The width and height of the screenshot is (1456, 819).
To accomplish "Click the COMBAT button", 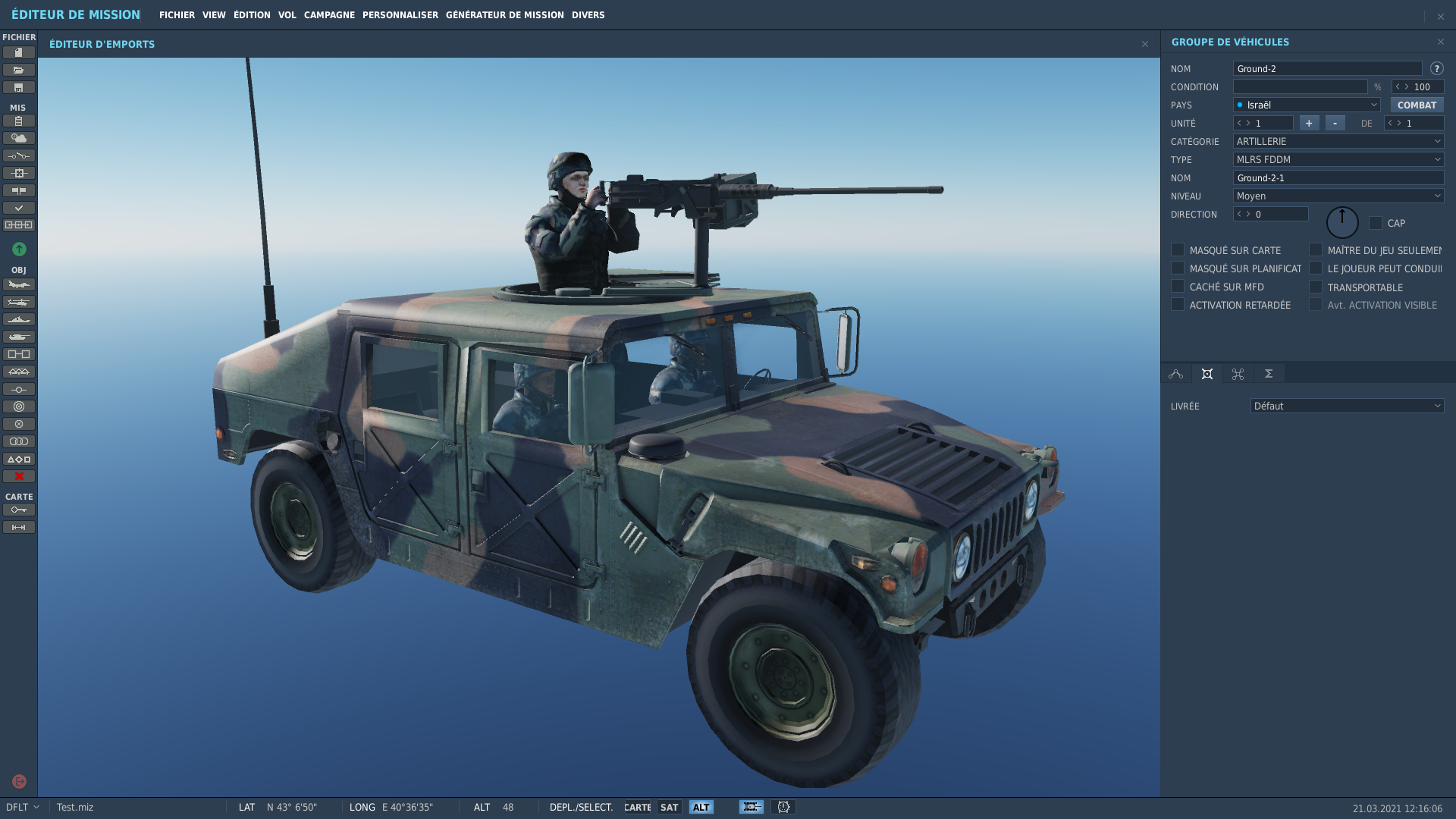I will click(1417, 105).
